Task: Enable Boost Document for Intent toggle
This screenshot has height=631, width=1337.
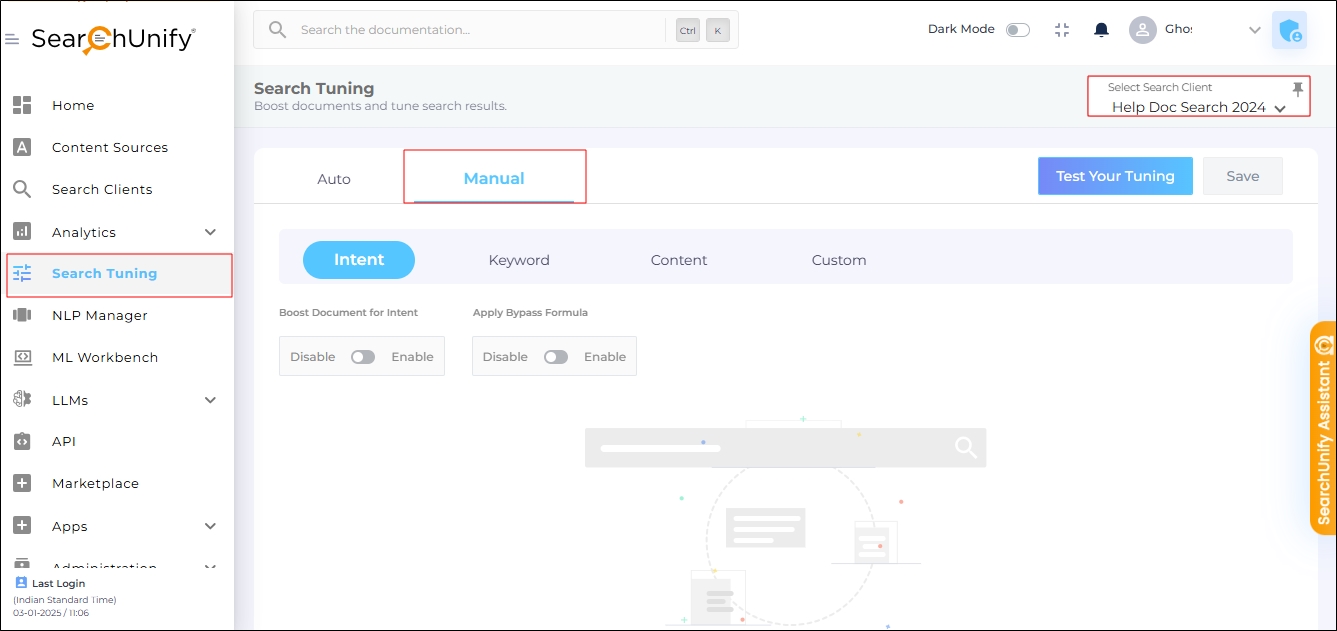Action: [363, 357]
